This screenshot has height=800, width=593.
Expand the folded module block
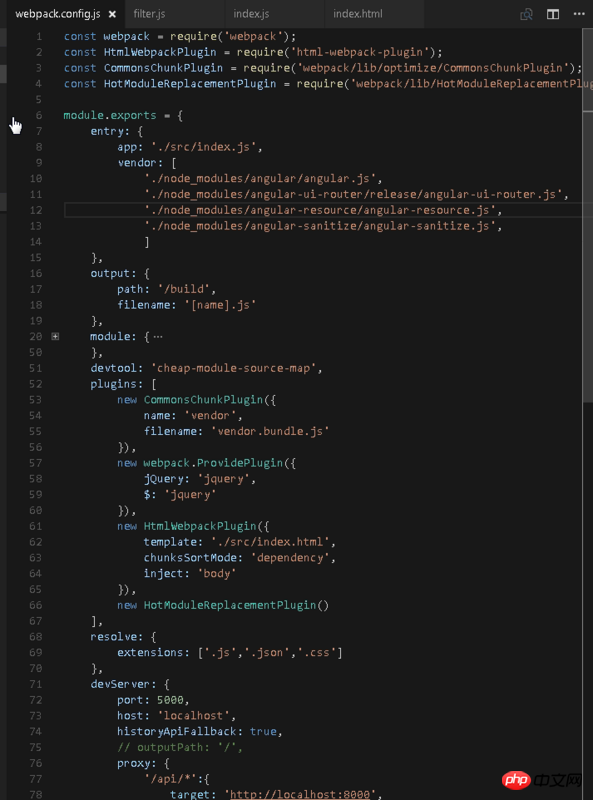click(x=55, y=336)
